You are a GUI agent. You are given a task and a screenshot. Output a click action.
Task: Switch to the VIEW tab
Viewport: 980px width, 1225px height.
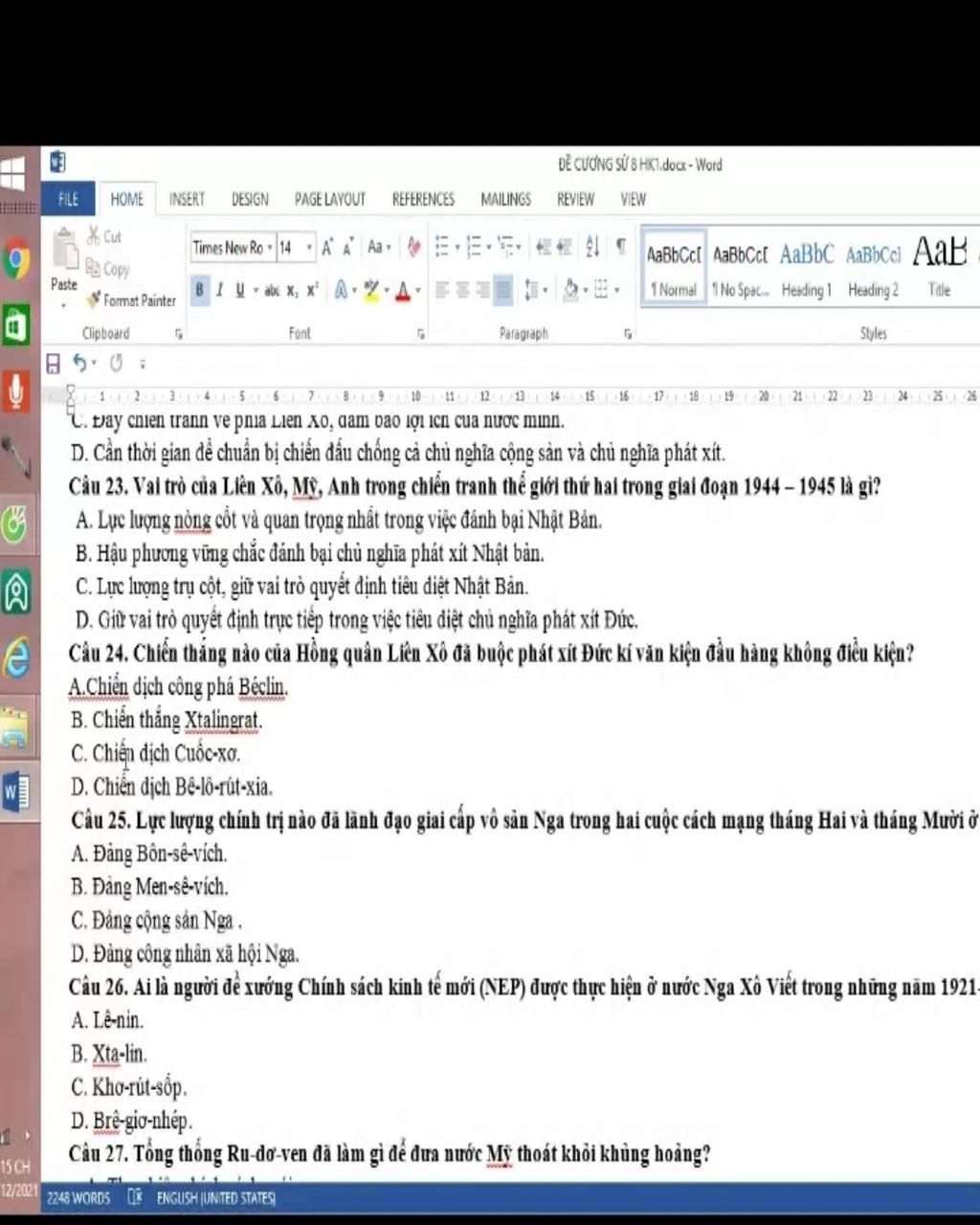(633, 199)
